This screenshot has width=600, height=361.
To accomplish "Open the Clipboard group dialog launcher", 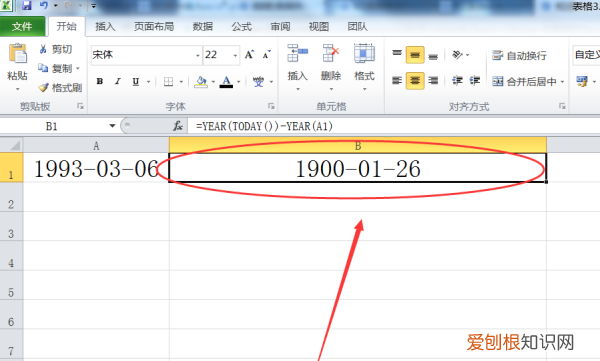I will point(80,106).
